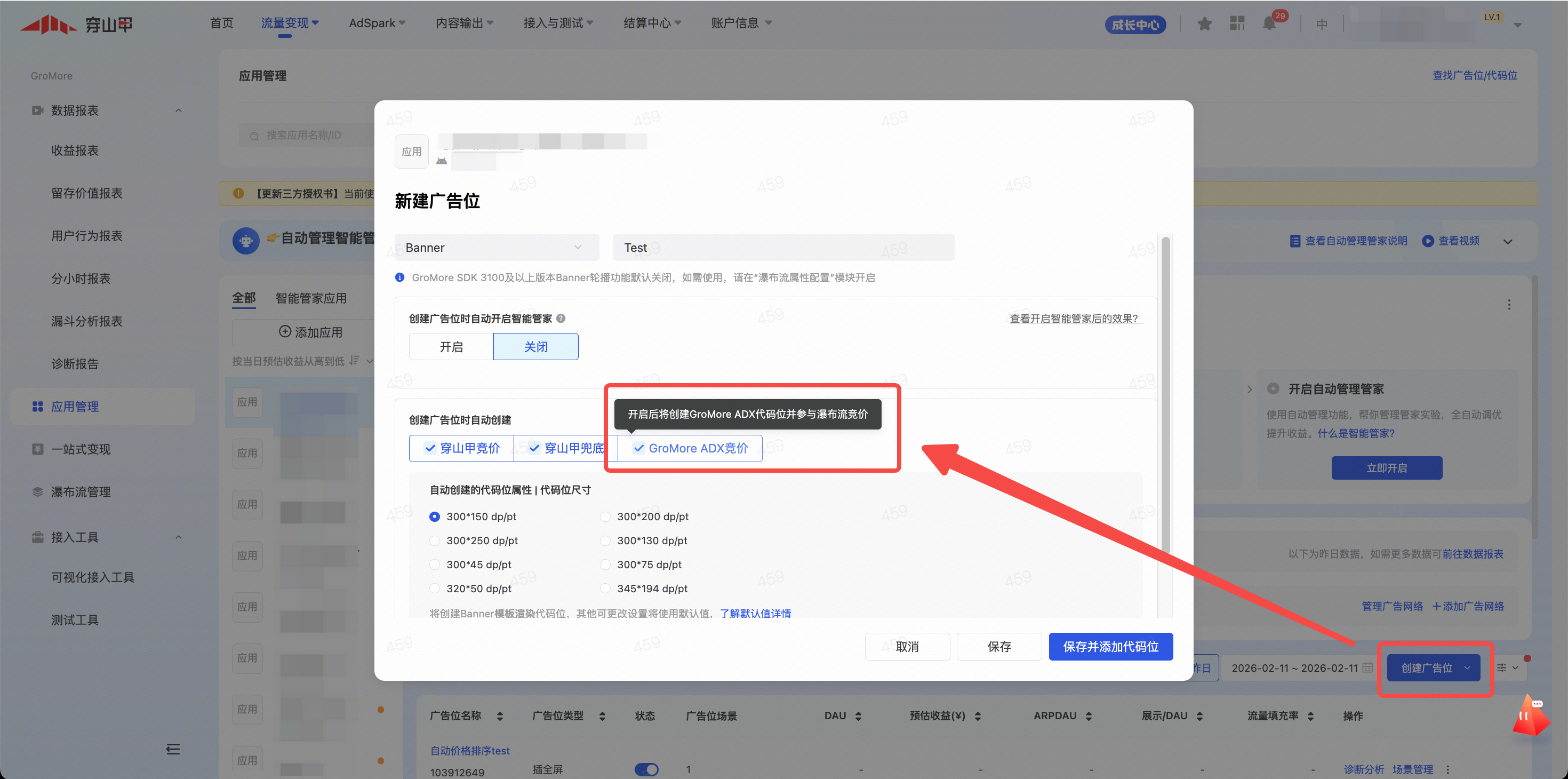The width and height of the screenshot is (1568, 779).
Task: Click the sidebar collapse icon
Action: point(173,749)
